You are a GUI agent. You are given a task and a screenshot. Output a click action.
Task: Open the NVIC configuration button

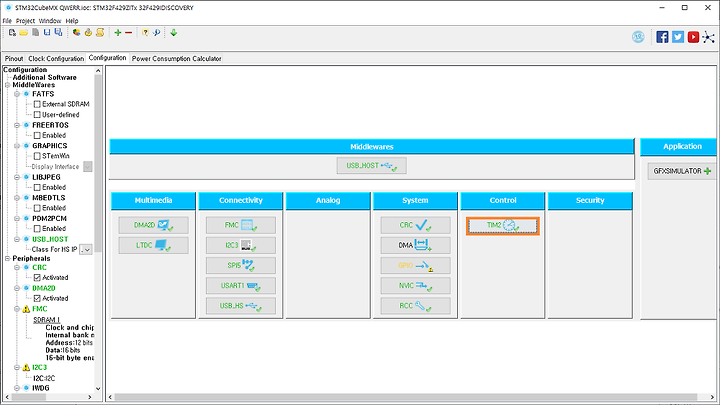click(x=415, y=286)
